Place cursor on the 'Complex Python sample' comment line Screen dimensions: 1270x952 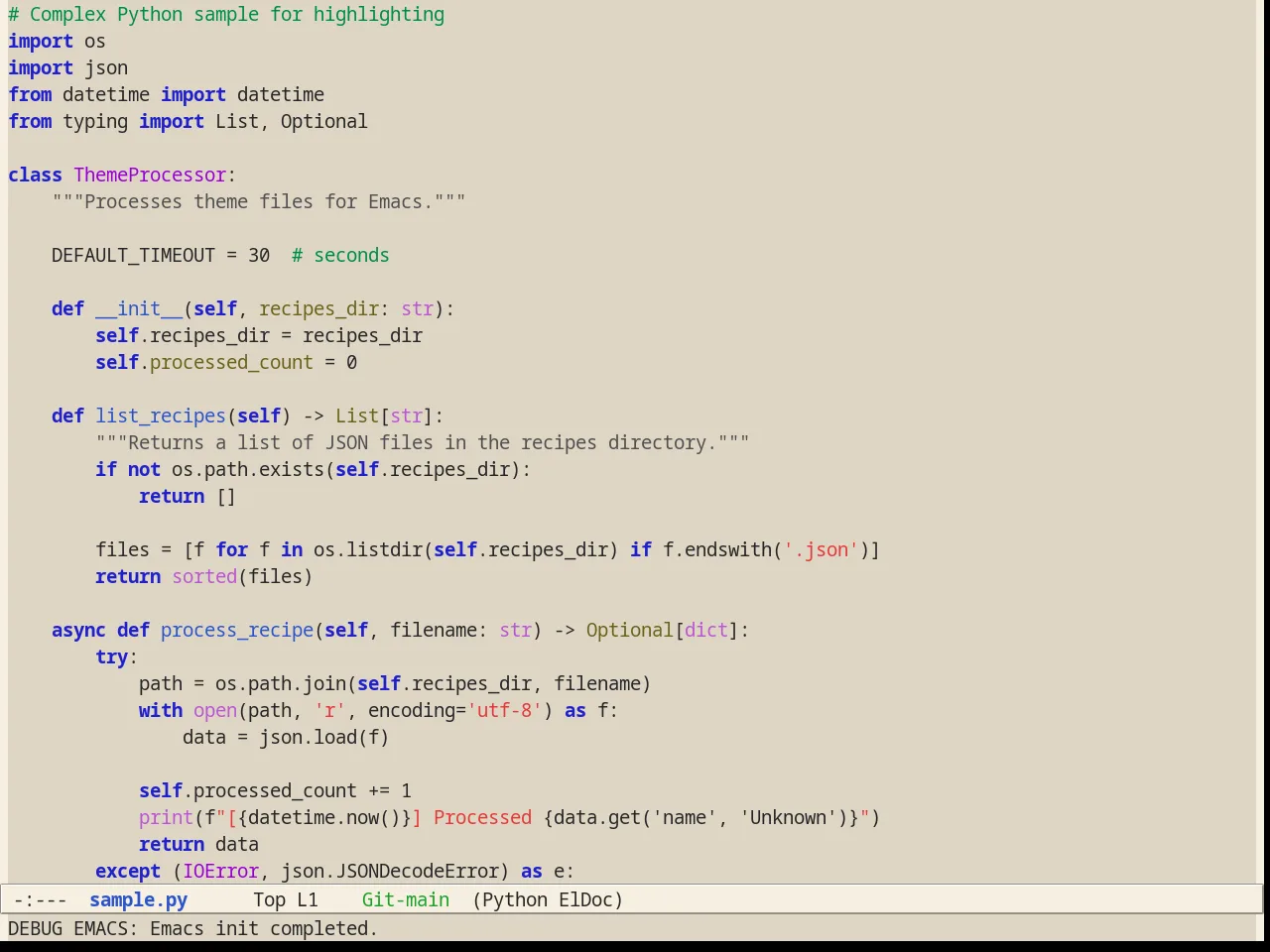click(x=226, y=14)
